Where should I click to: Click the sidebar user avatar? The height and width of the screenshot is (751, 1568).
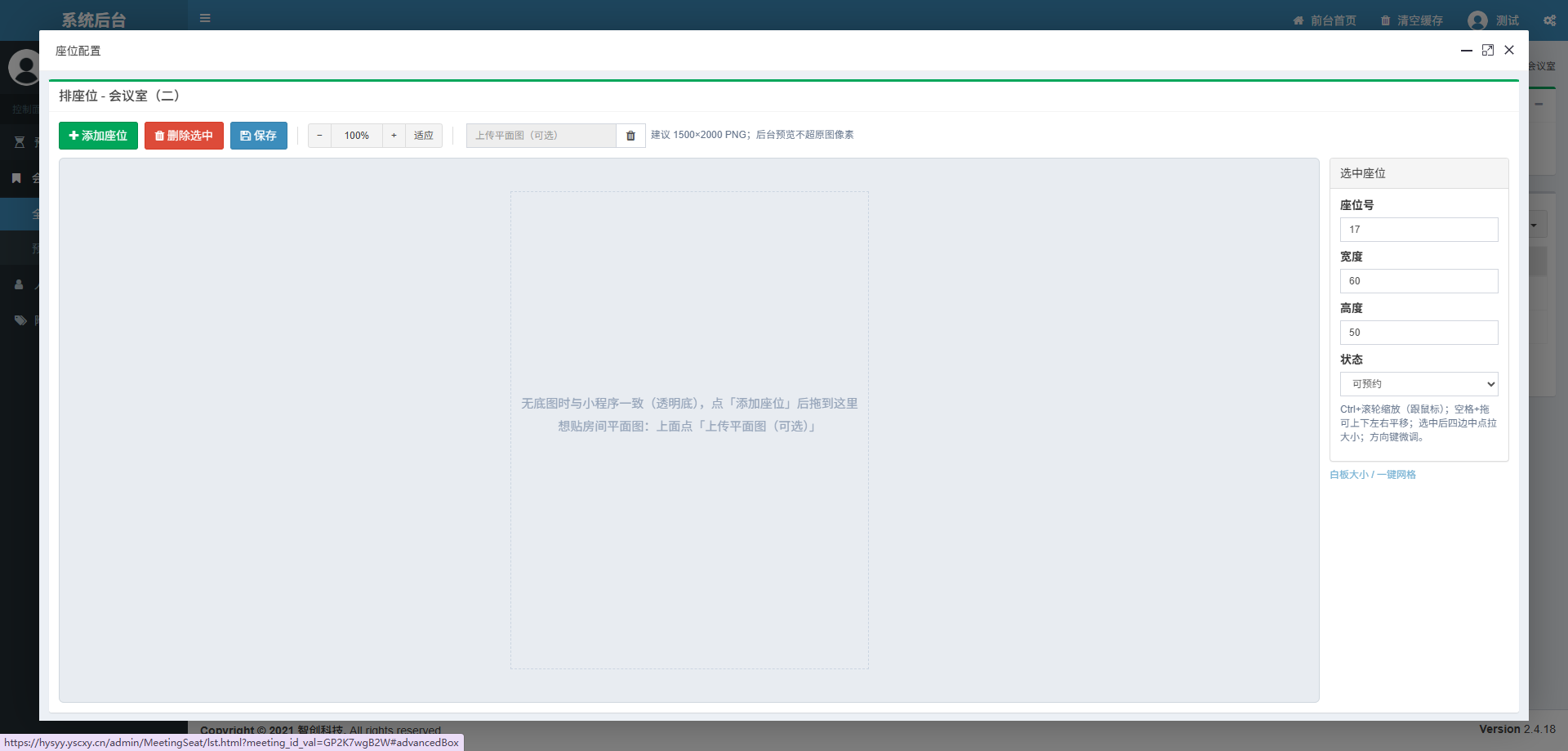pyautogui.click(x=24, y=67)
